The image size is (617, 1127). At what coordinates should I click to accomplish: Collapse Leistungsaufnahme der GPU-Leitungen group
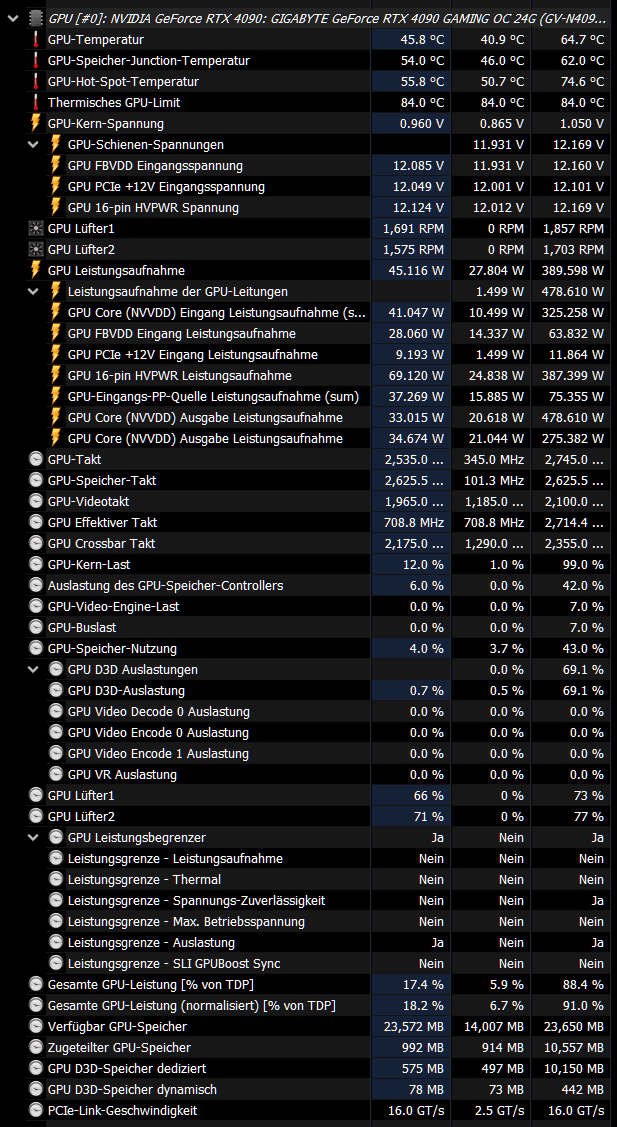(x=33, y=292)
